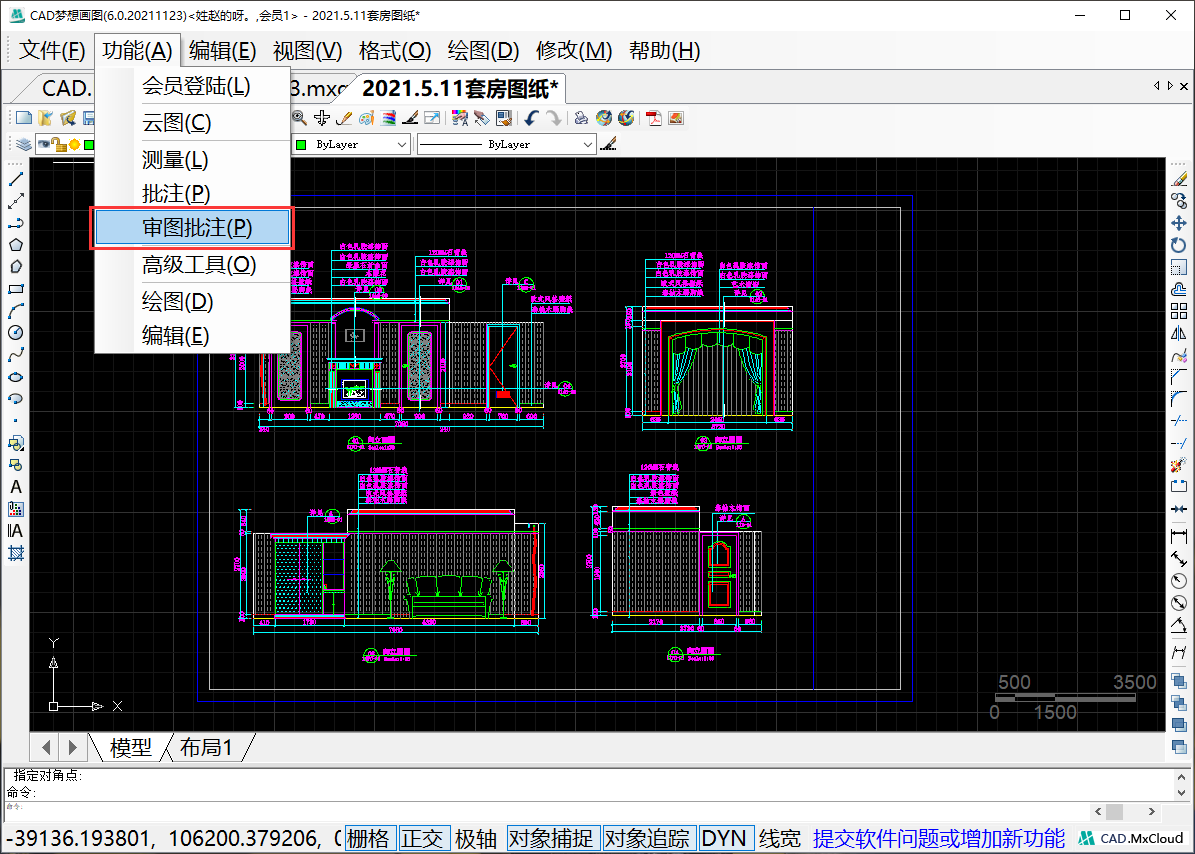Click the Redo arrow icon
The height and width of the screenshot is (854, 1195).
coord(554,118)
